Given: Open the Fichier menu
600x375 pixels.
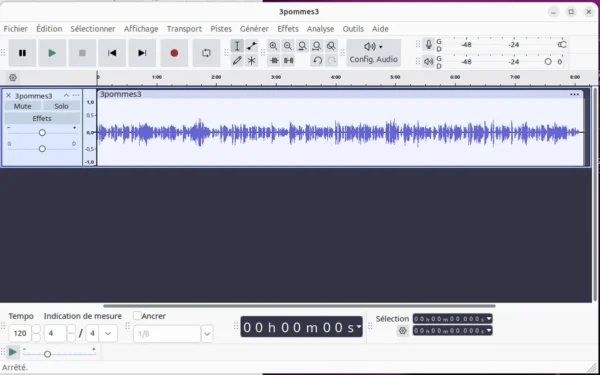Looking at the screenshot, I should coord(15,29).
